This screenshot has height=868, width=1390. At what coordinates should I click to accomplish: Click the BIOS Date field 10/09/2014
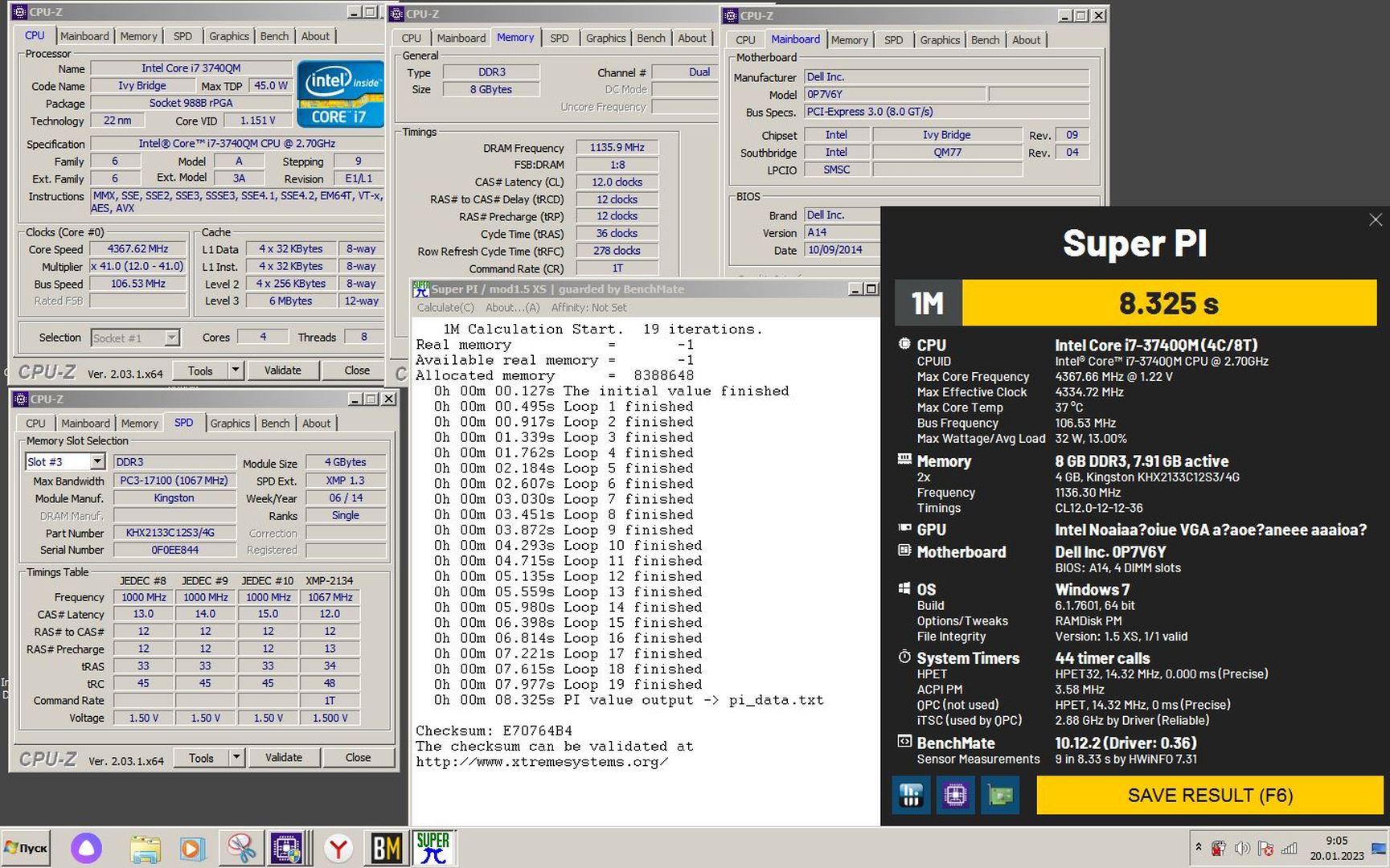click(842, 250)
